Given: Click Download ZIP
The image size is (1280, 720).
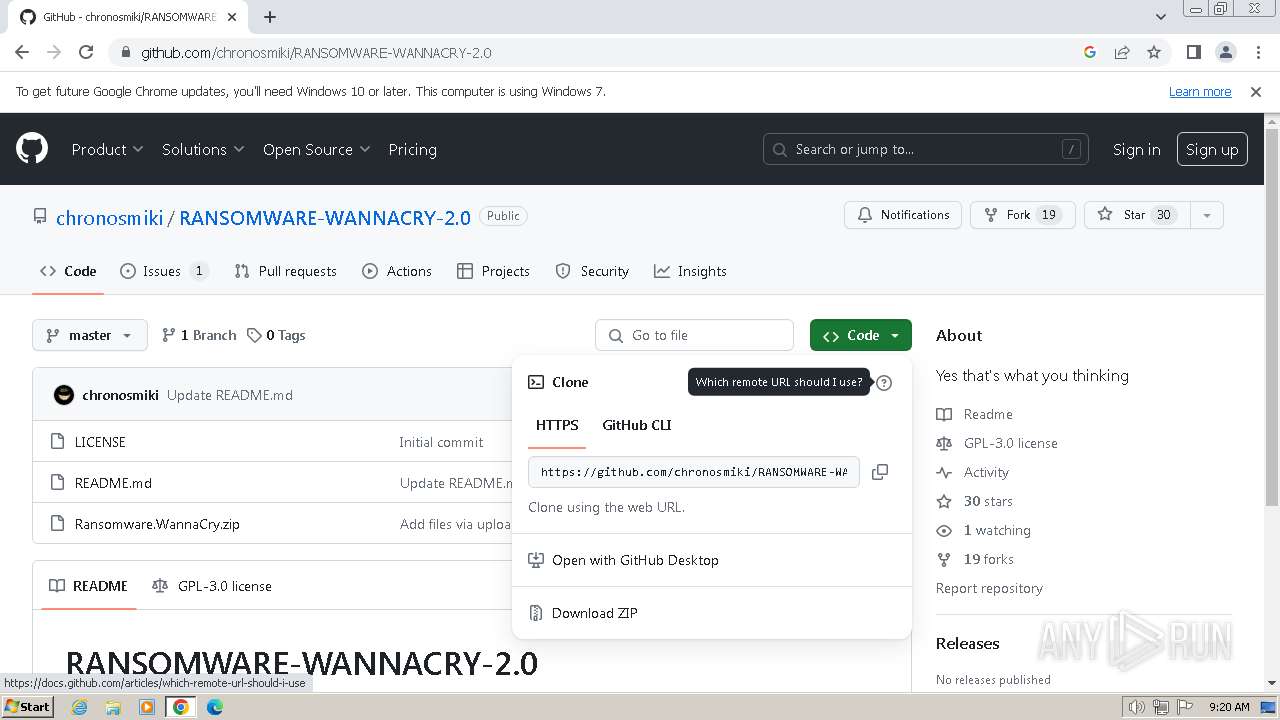Looking at the screenshot, I should 712,613.
